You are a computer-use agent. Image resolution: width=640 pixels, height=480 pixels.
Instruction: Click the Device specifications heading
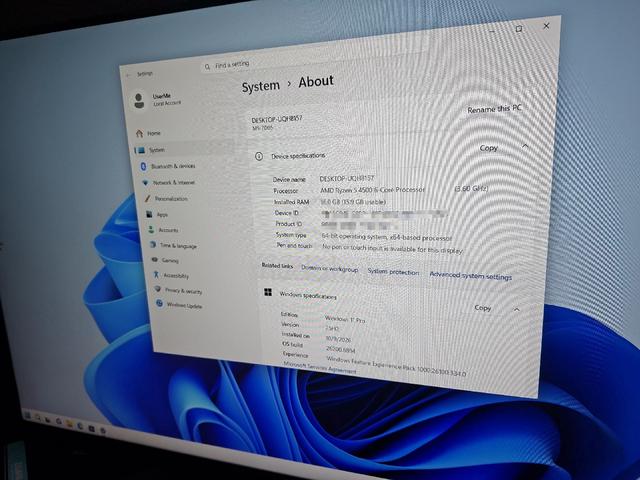pos(298,156)
